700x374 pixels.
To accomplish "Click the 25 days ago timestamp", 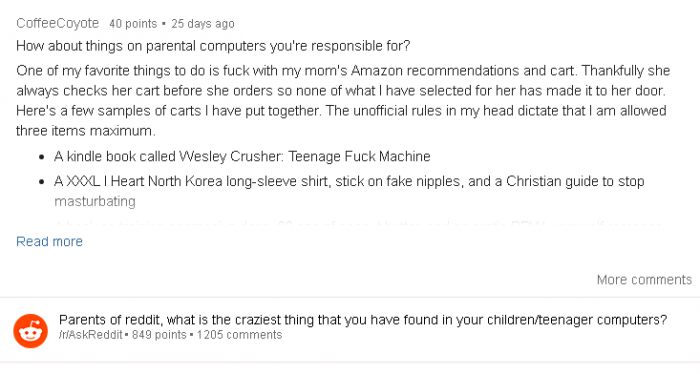I will pos(203,24).
